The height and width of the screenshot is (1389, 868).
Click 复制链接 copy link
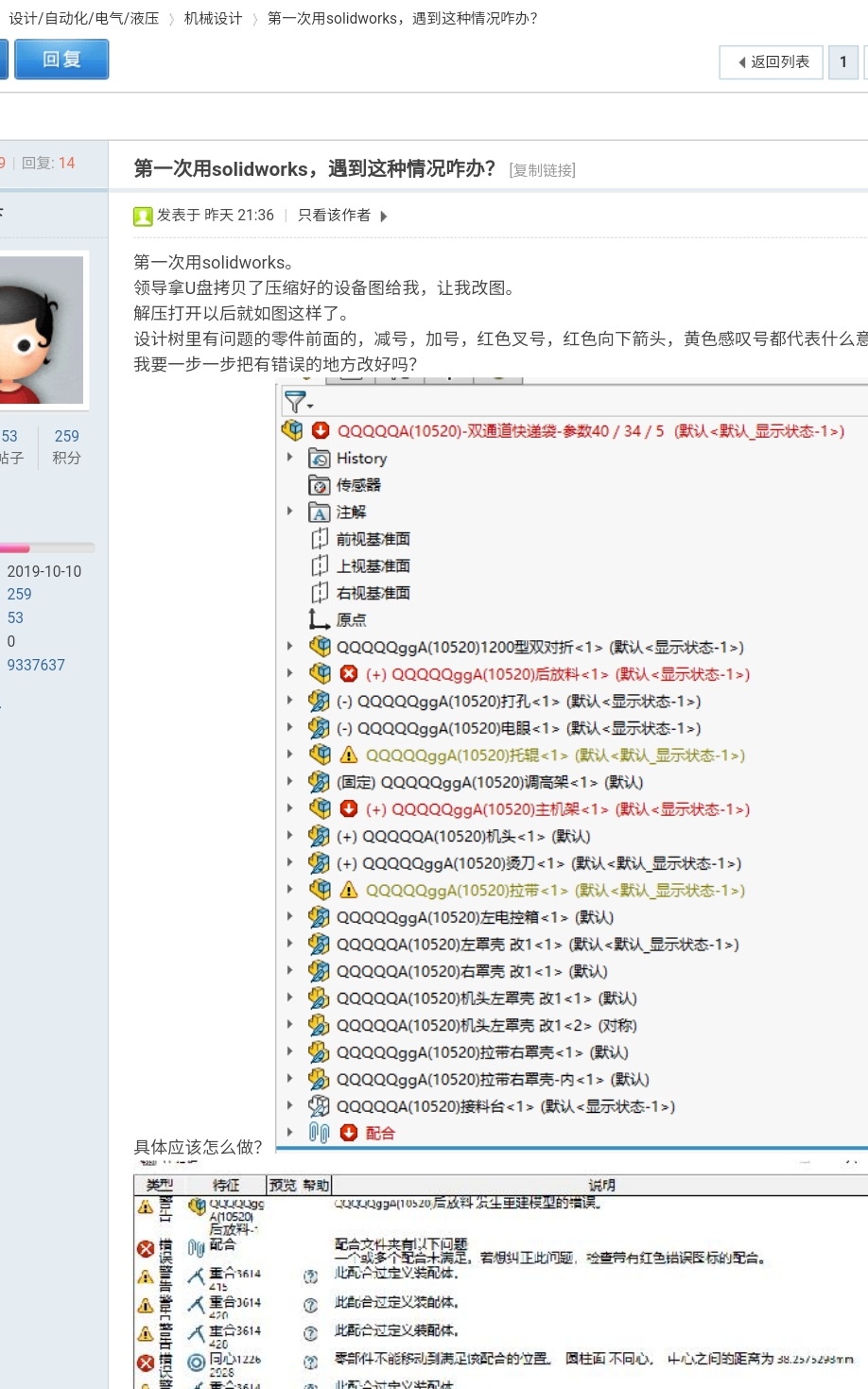coord(542,170)
